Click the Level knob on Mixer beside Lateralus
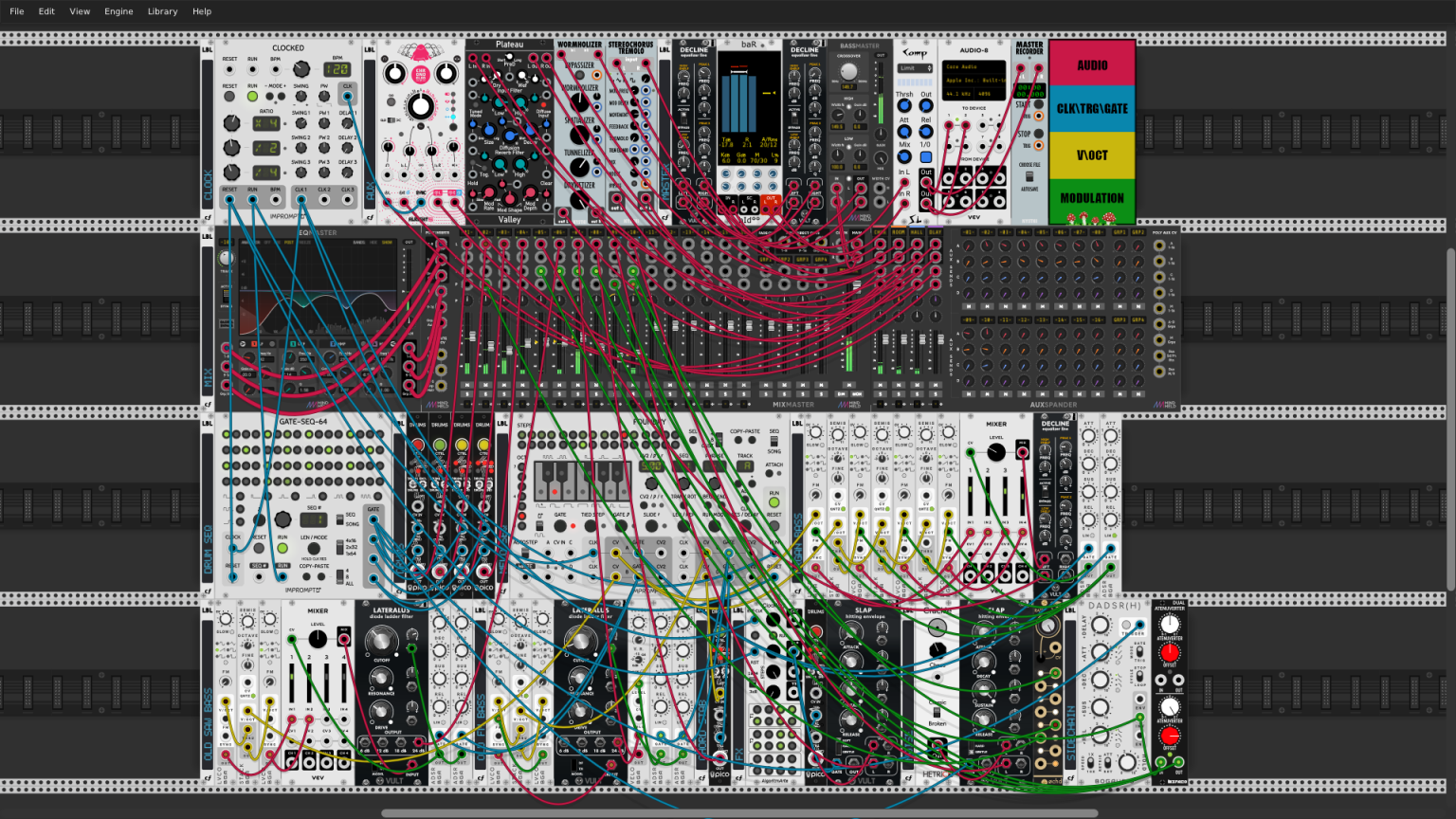 pos(318,639)
